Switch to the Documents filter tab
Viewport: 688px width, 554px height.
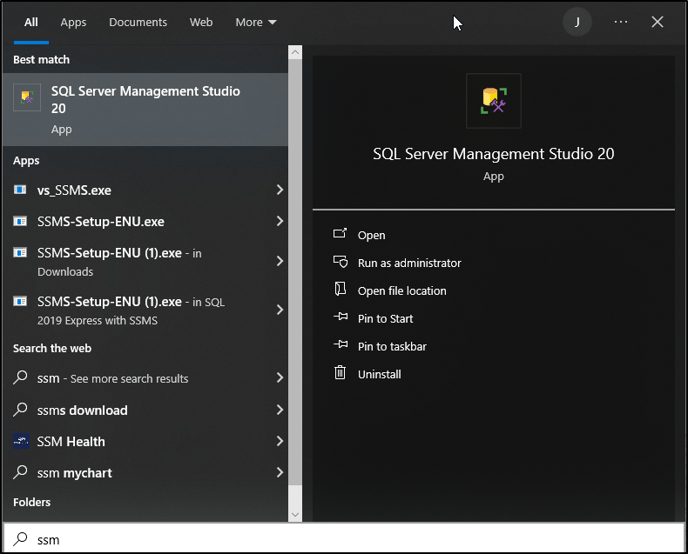[x=138, y=22]
